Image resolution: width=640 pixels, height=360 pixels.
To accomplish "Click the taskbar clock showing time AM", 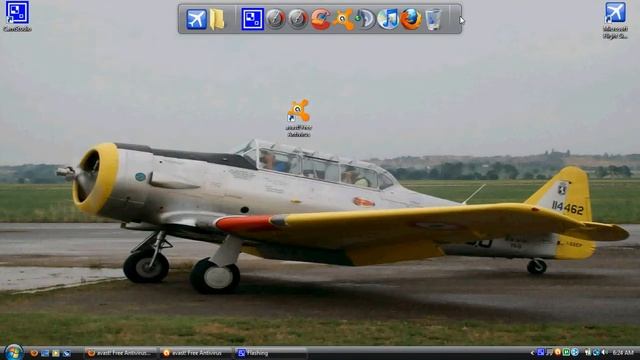I will (x=623, y=353).
